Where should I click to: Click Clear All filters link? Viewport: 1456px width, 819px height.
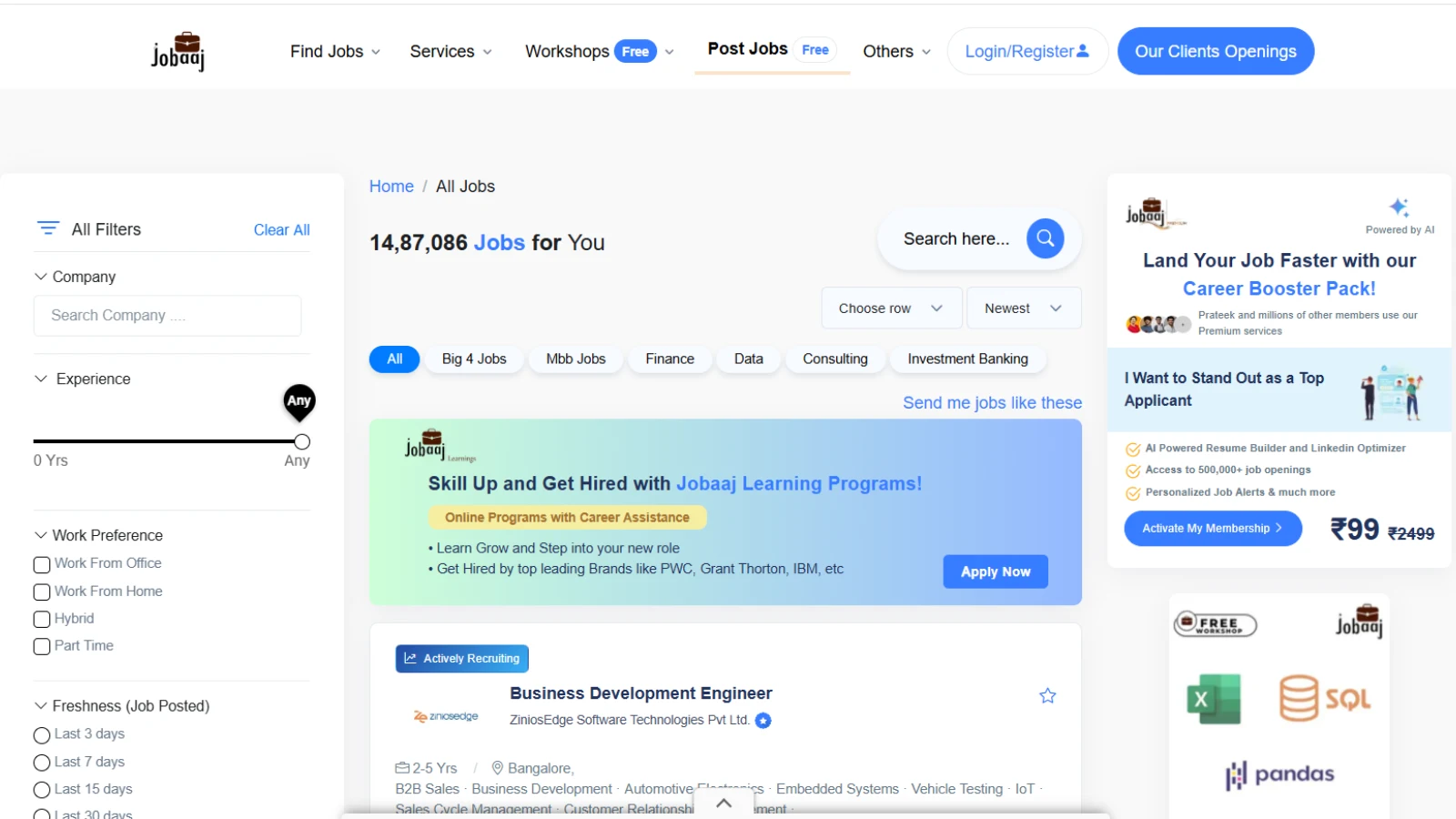(x=281, y=230)
